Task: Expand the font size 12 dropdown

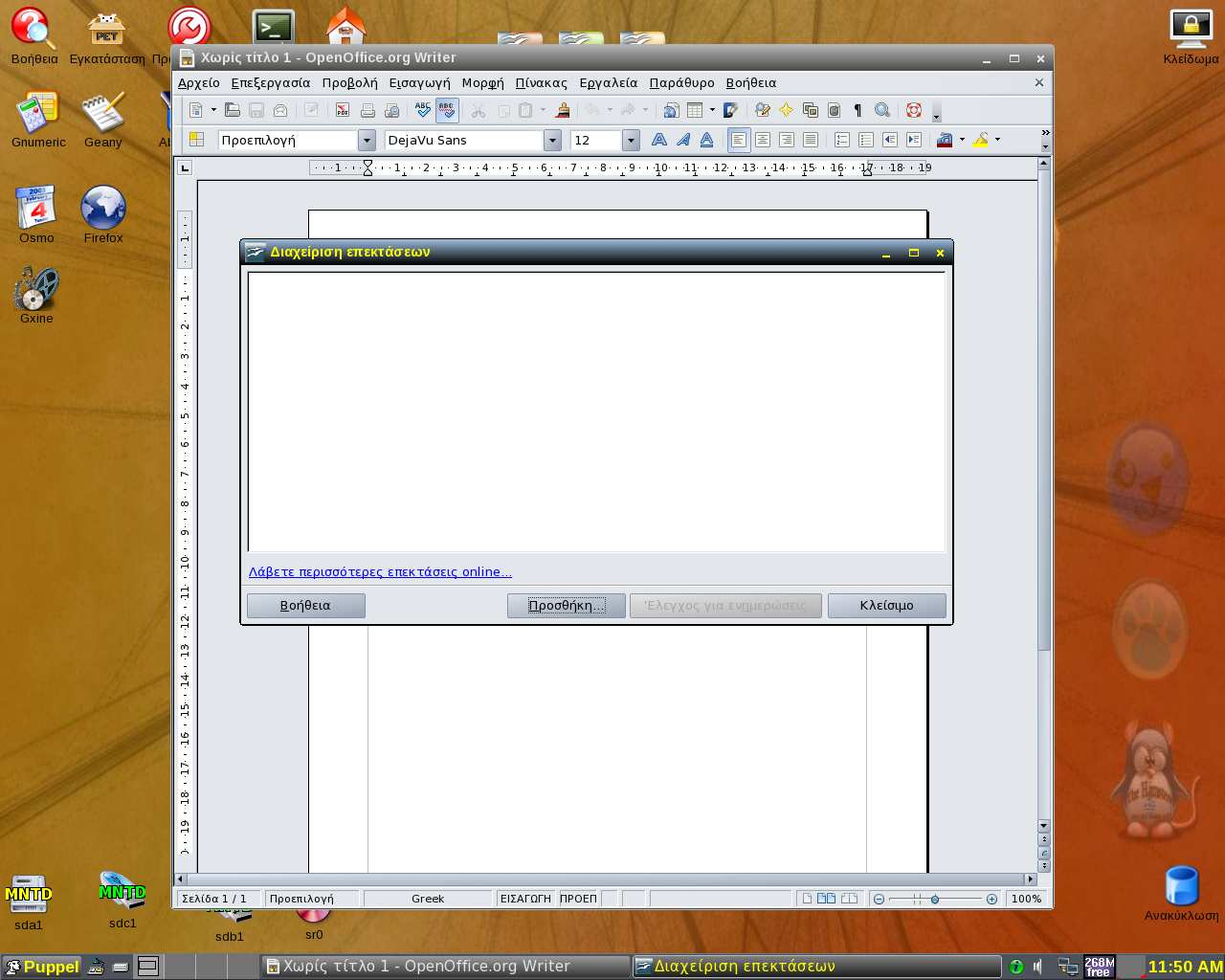Action: 631,141
